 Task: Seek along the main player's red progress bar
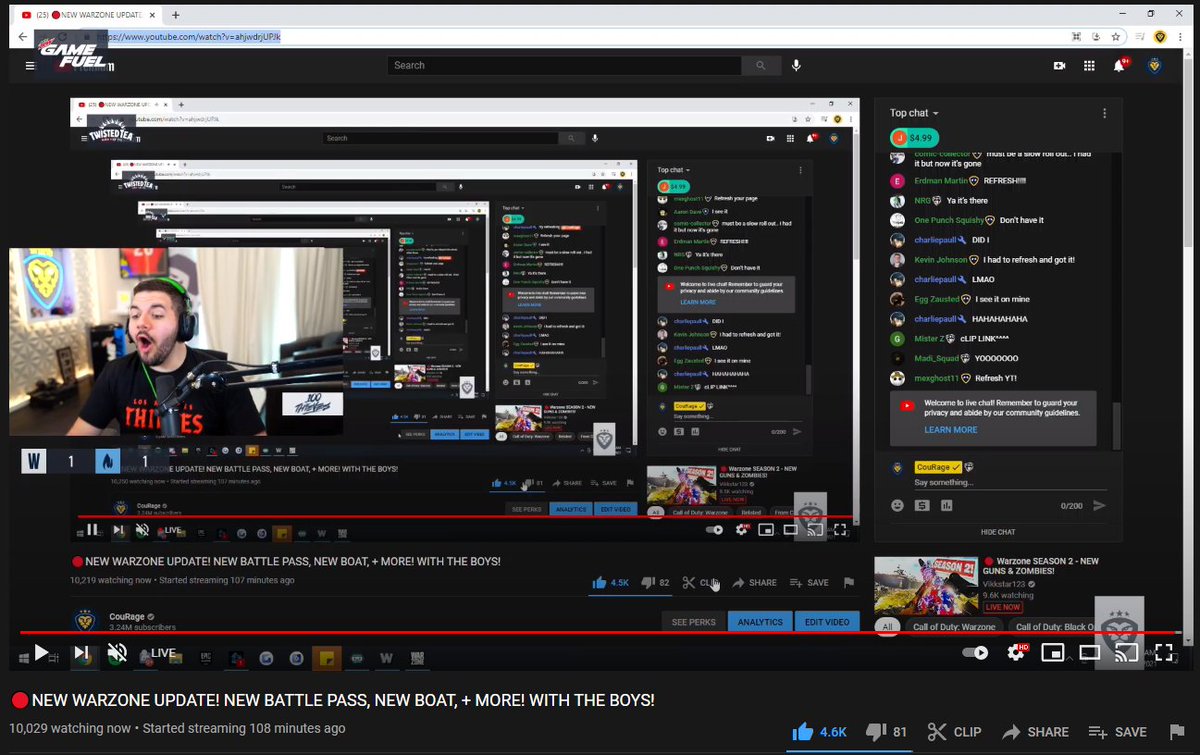pos(600,632)
